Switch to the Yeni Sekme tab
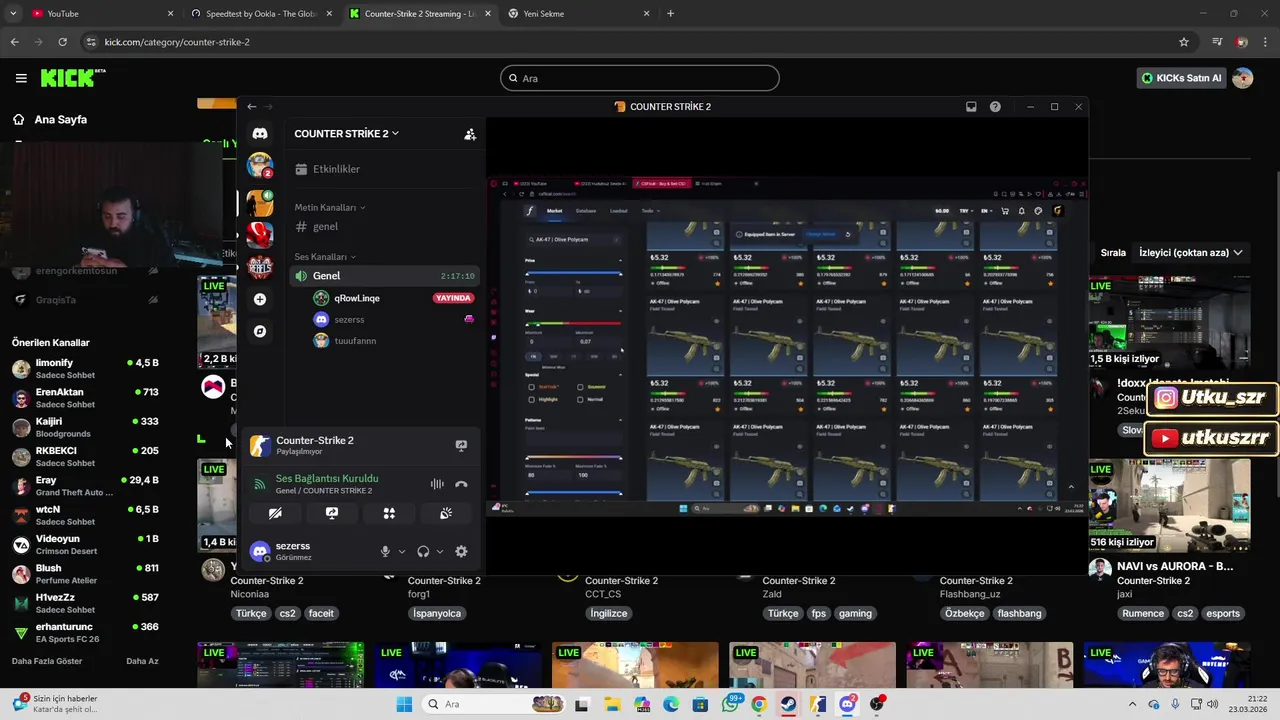Image resolution: width=1280 pixels, height=720 pixels. 580,14
